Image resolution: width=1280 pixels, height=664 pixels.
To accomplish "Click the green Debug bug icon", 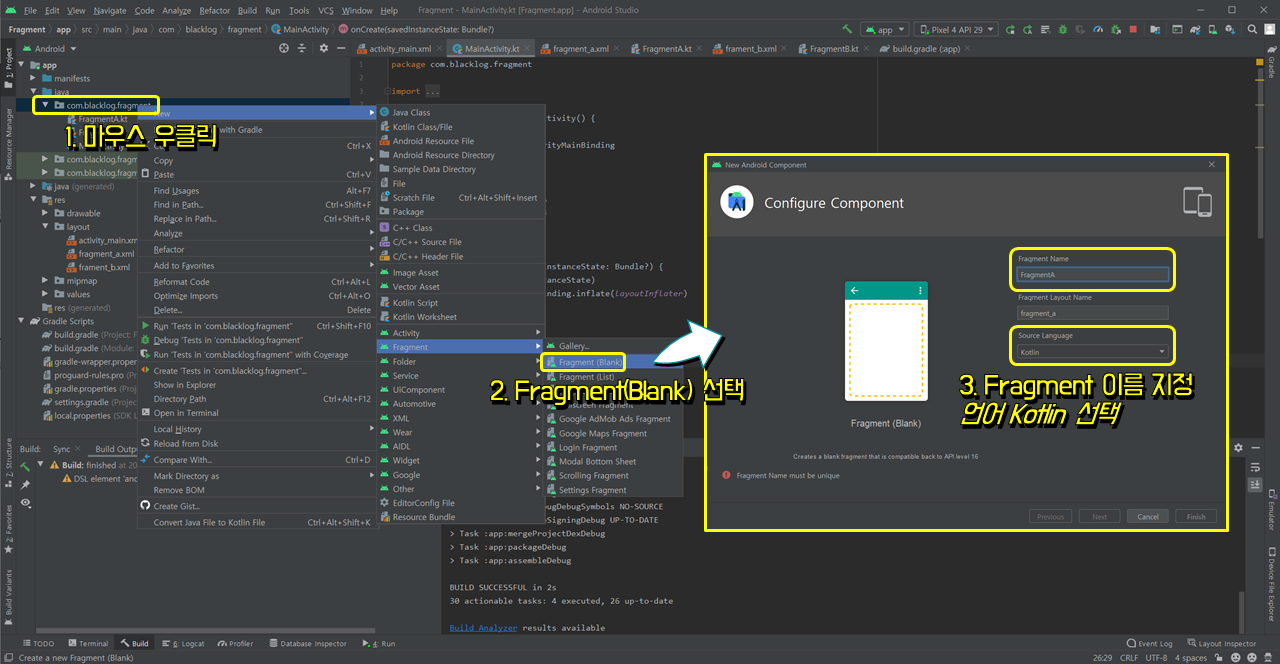I will [1063, 30].
